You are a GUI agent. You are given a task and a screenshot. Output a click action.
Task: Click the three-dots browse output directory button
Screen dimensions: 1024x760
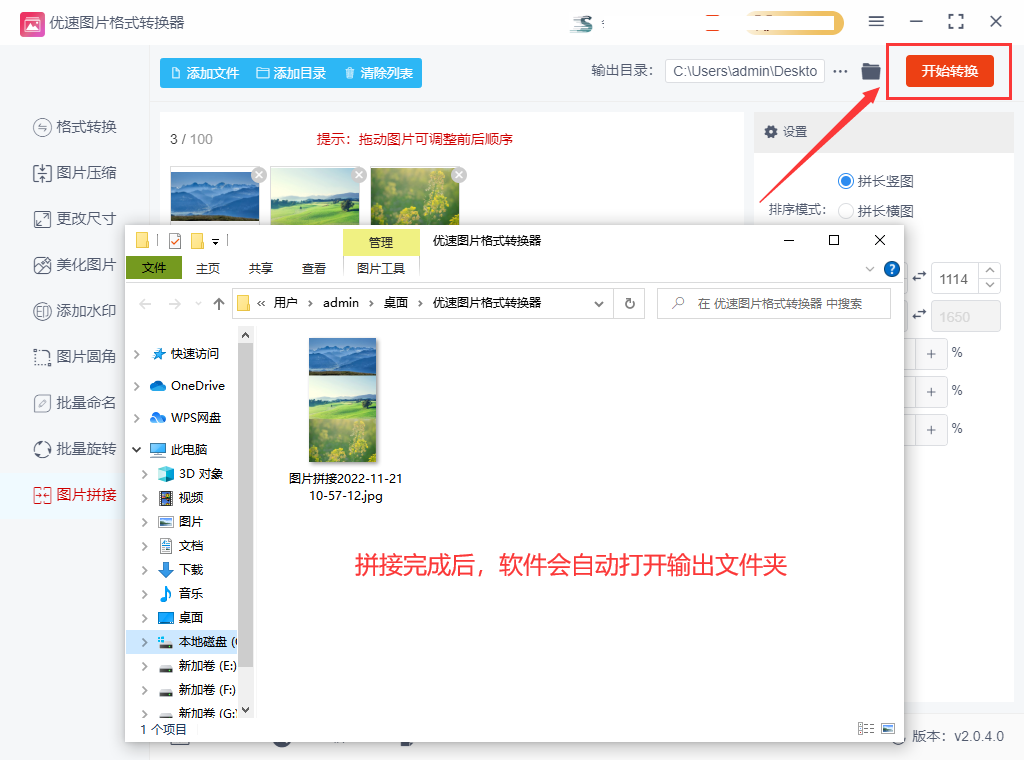(x=840, y=71)
